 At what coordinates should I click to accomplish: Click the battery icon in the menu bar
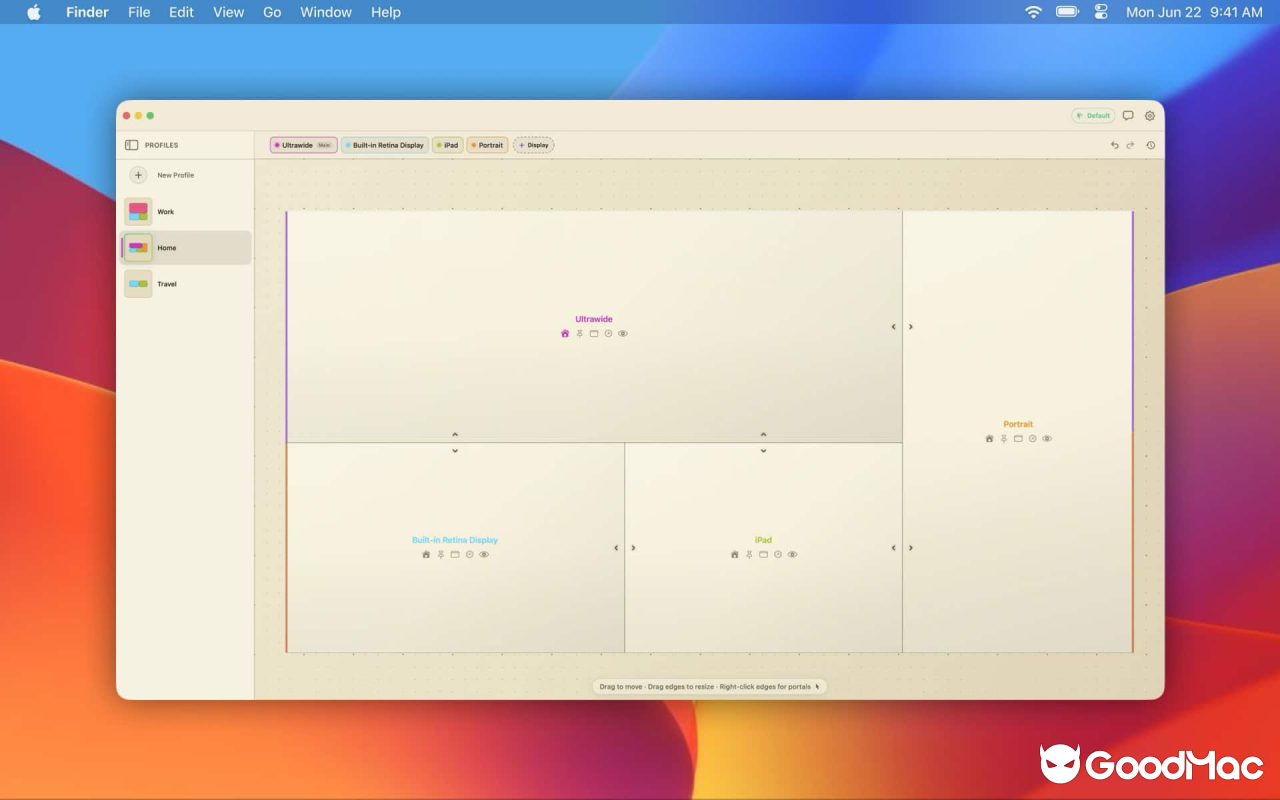[1068, 12]
